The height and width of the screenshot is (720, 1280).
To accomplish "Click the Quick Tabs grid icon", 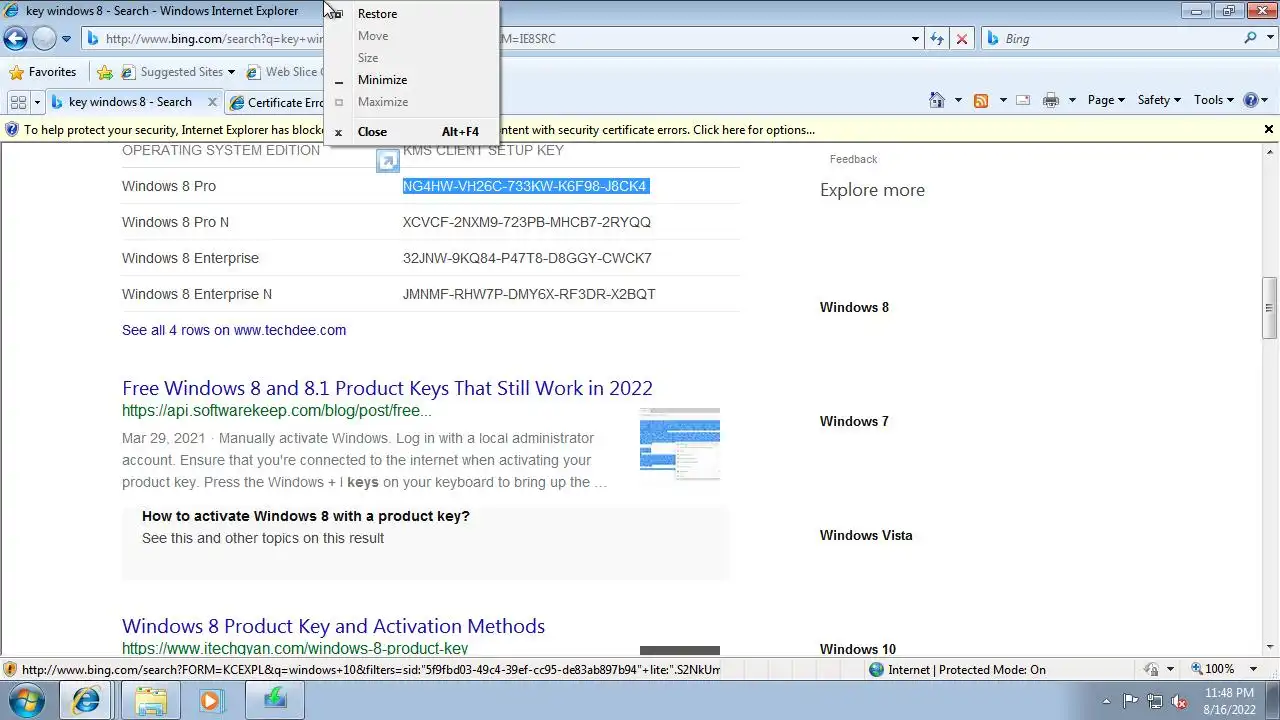I will (18, 102).
